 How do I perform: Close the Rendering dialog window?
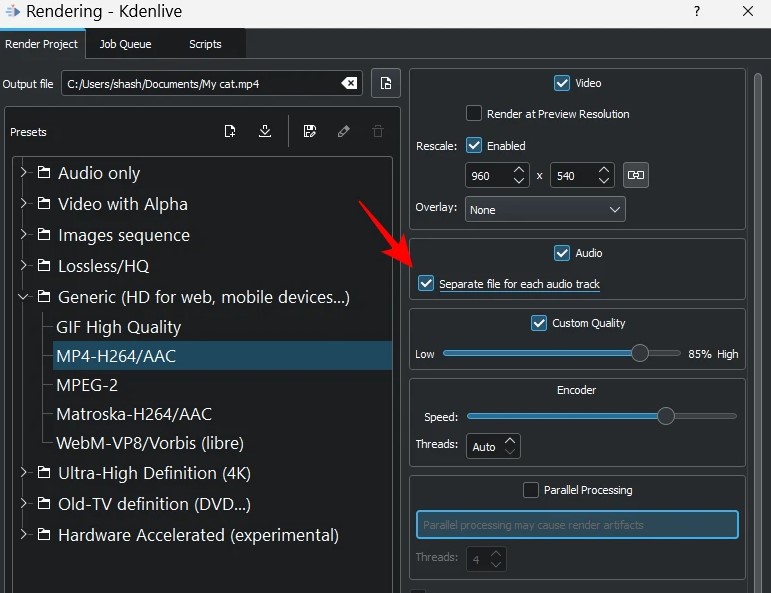(748, 11)
